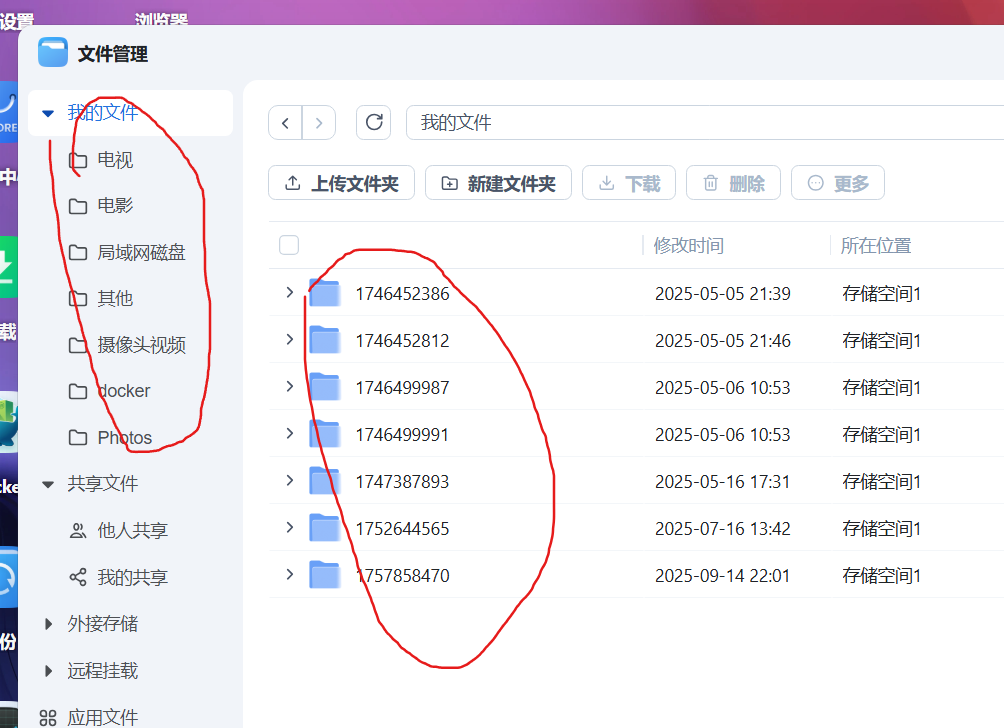Image resolution: width=1004 pixels, height=728 pixels.
Task: Click the modified time 2025-09-14 22:01
Action: (722, 576)
